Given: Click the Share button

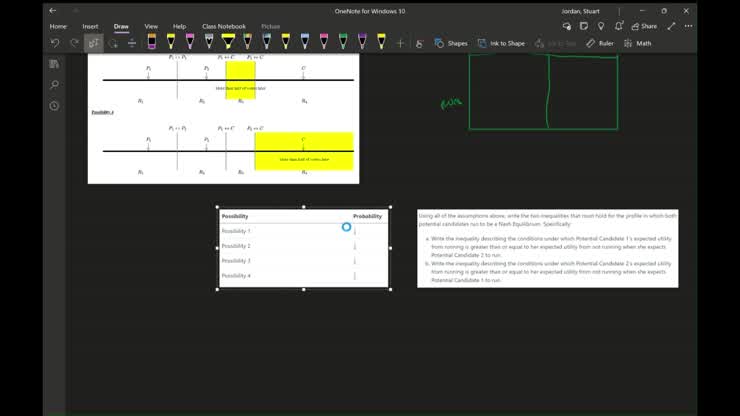Looking at the screenshot, I should (644, 26).
